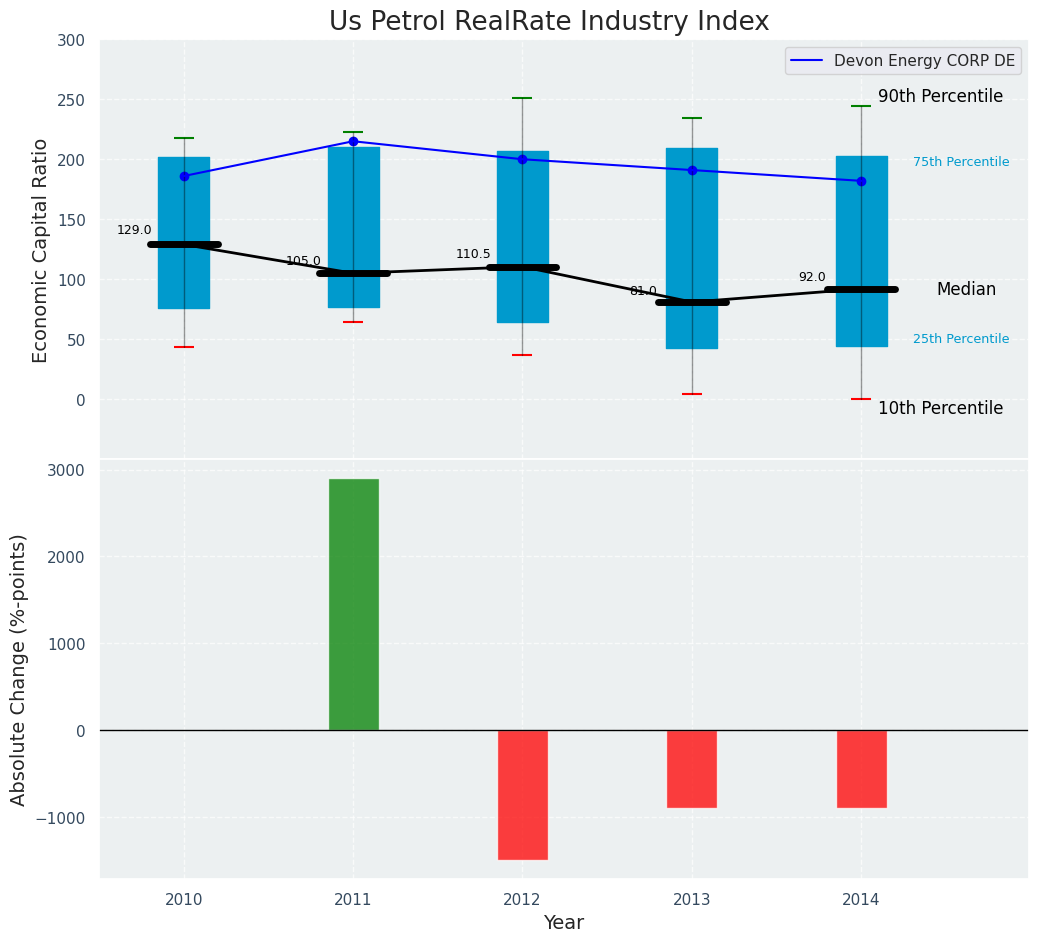Select the 2012 x-axis tick label
The height and width of the screenshot is (942, 1039).
coord(522,900)
